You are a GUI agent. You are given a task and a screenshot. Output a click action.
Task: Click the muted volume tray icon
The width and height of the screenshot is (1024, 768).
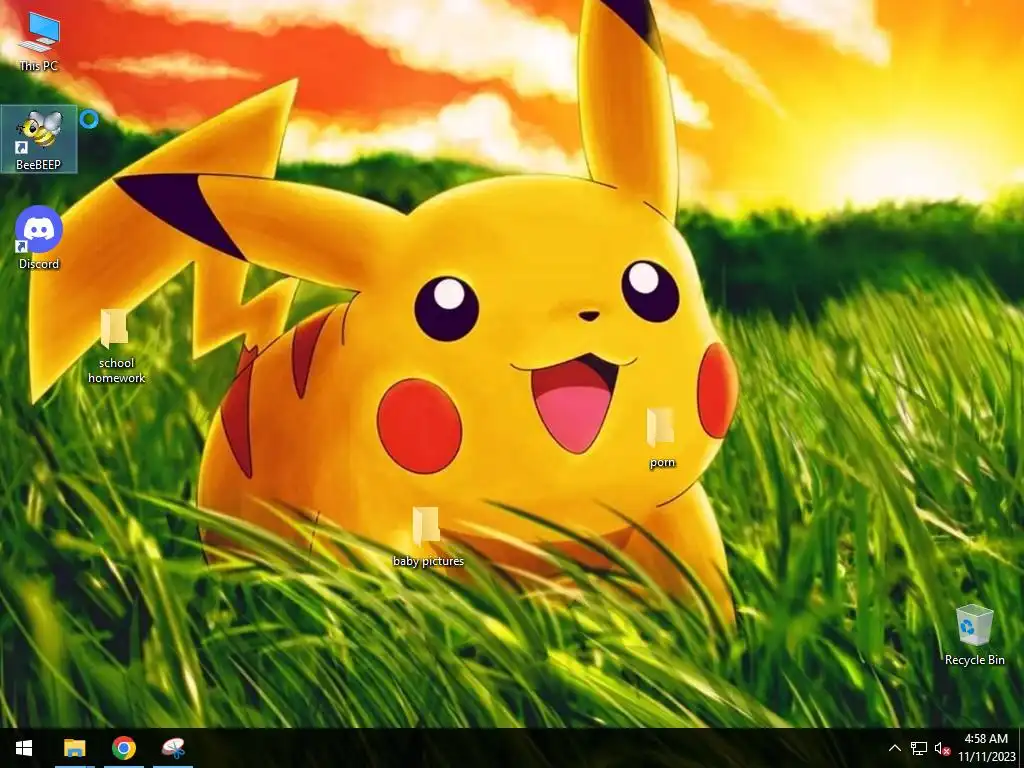tap(942, 748)
